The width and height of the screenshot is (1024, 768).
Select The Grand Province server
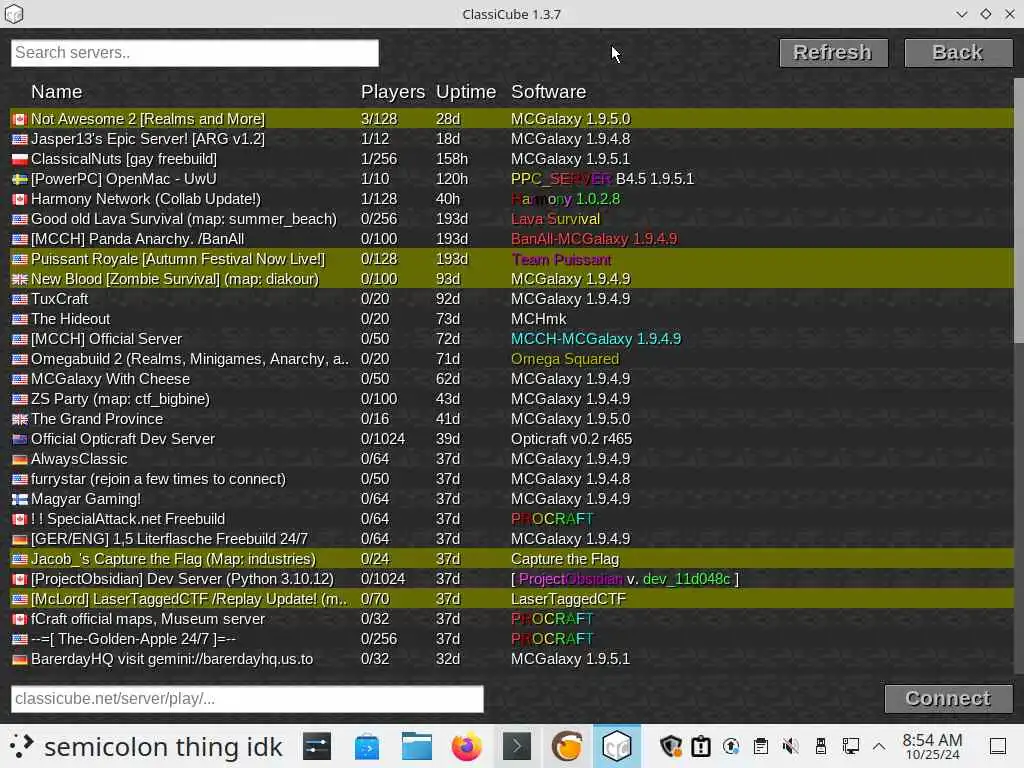point(511,419)
